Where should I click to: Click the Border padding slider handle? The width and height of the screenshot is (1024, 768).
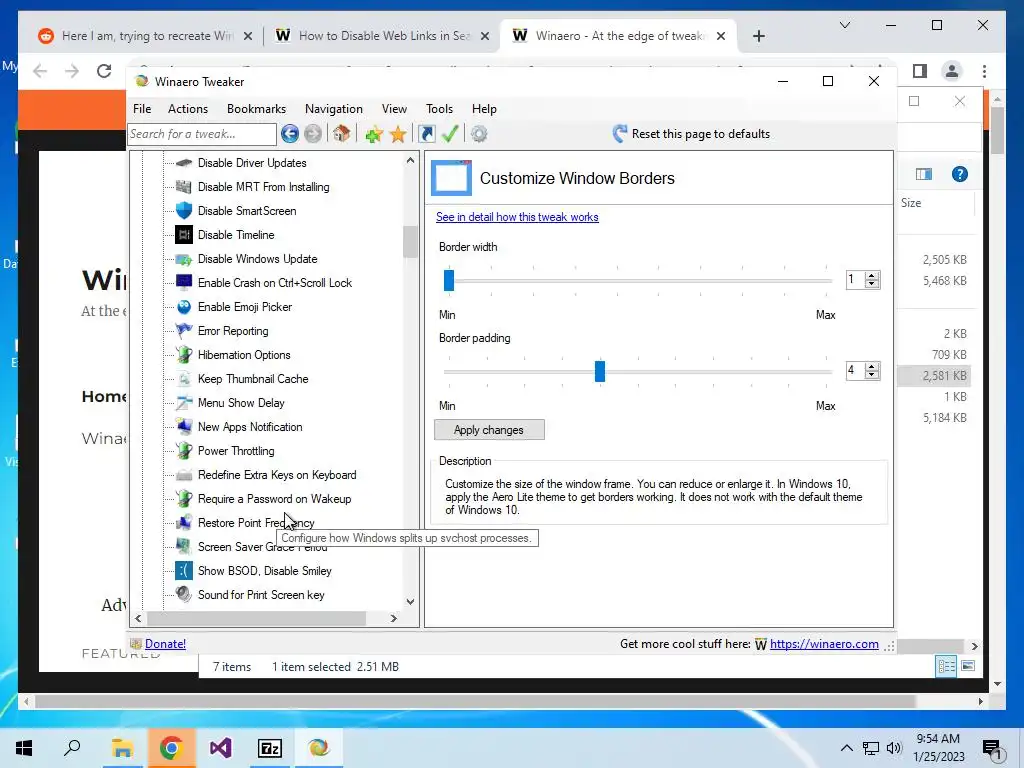(x=600, y=371)
